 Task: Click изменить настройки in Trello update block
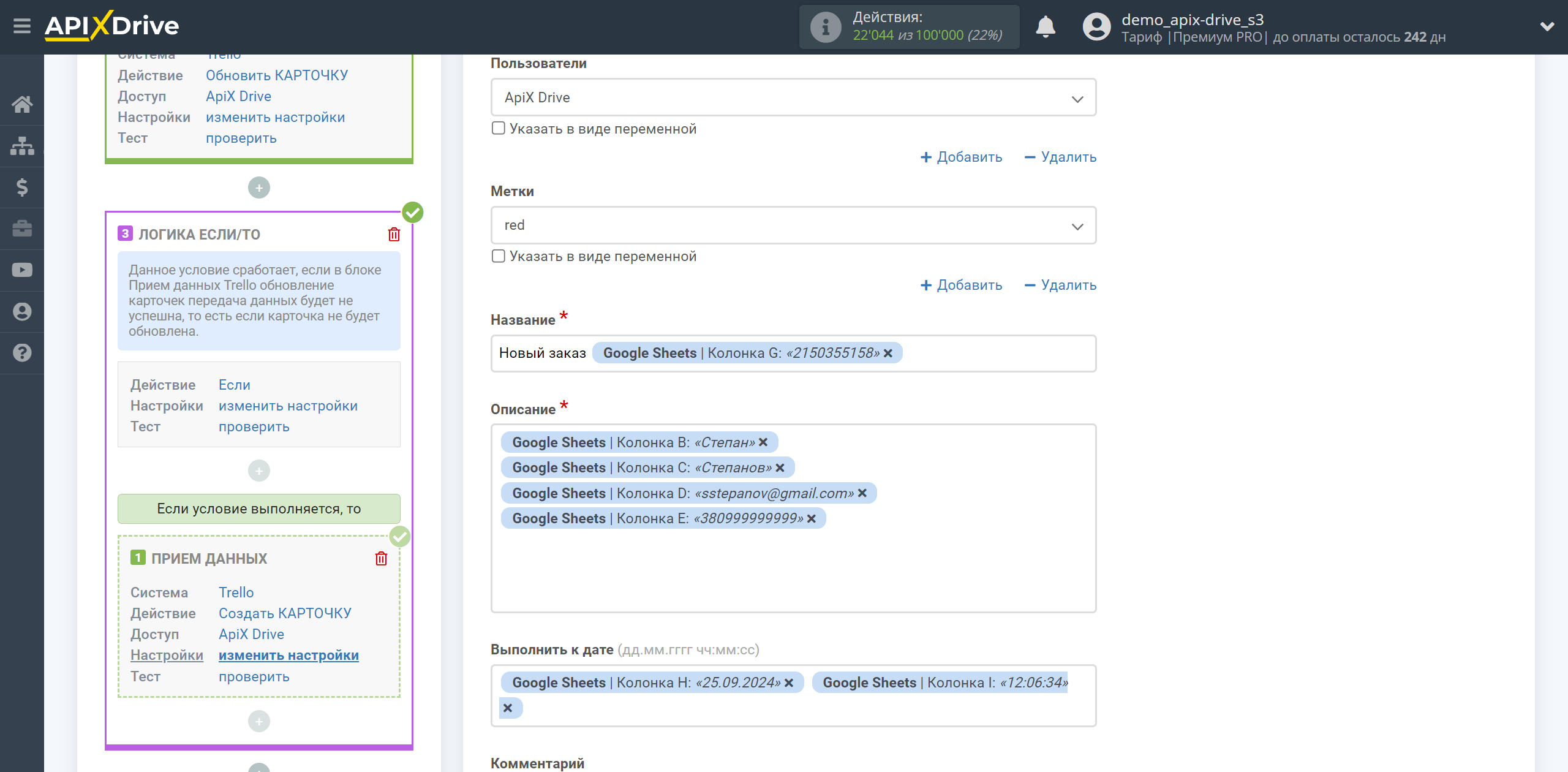[x=275, y=117]
